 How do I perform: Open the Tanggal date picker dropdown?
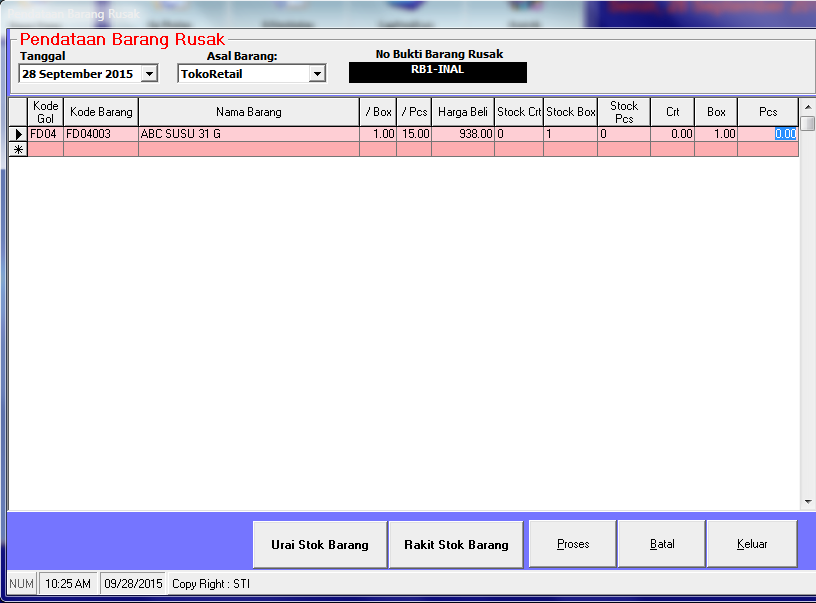[150, 72]
